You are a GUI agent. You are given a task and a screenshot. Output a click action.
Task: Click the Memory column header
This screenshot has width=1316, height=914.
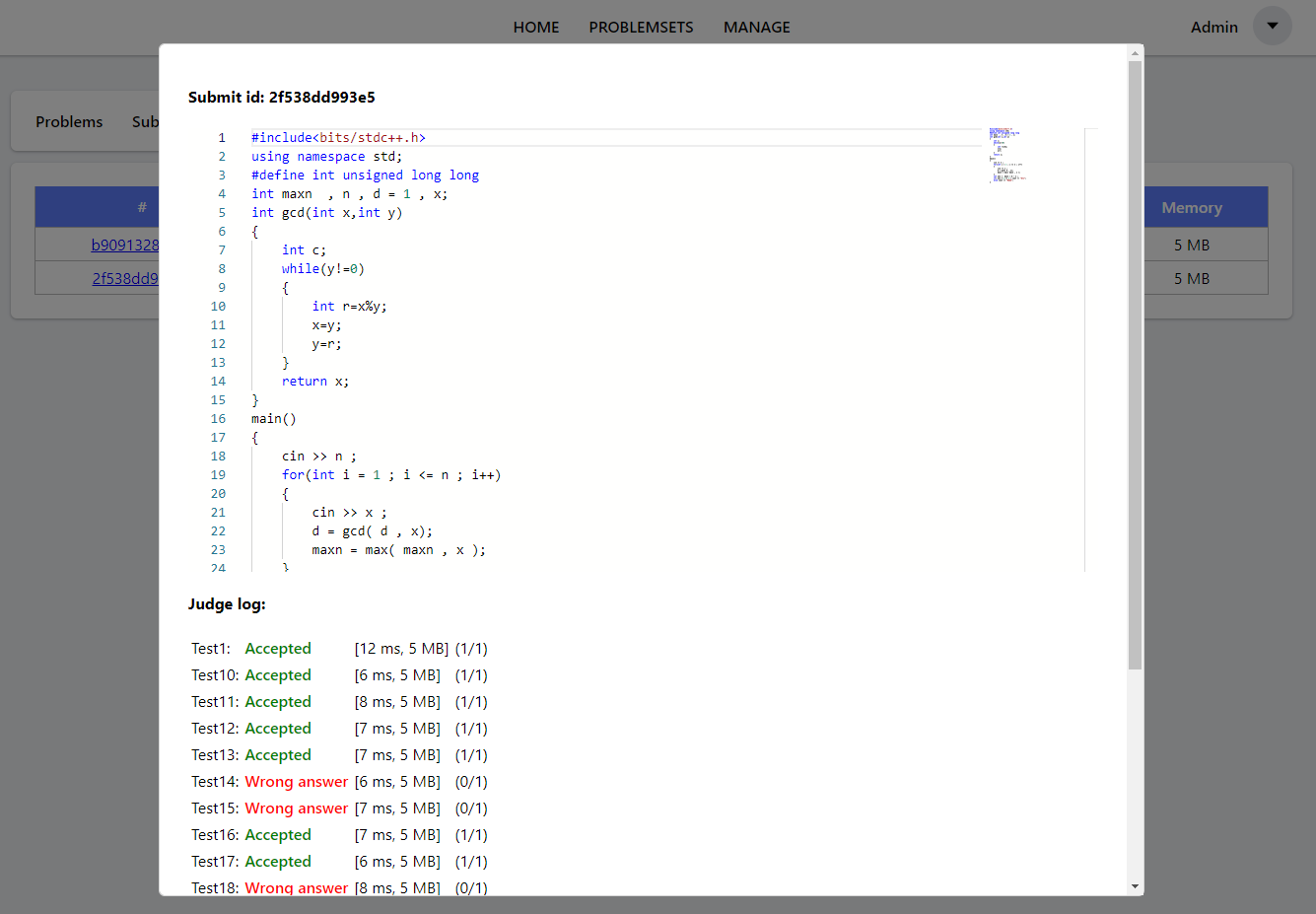pyautogui.click(x=1192, y=208)
